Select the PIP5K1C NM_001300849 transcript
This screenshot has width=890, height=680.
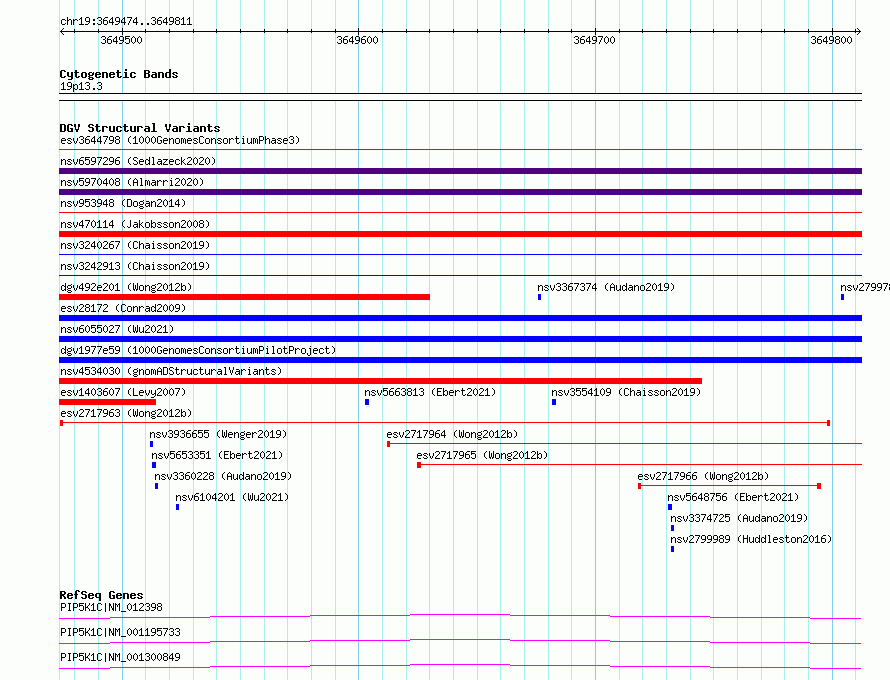tap(120, 657)
